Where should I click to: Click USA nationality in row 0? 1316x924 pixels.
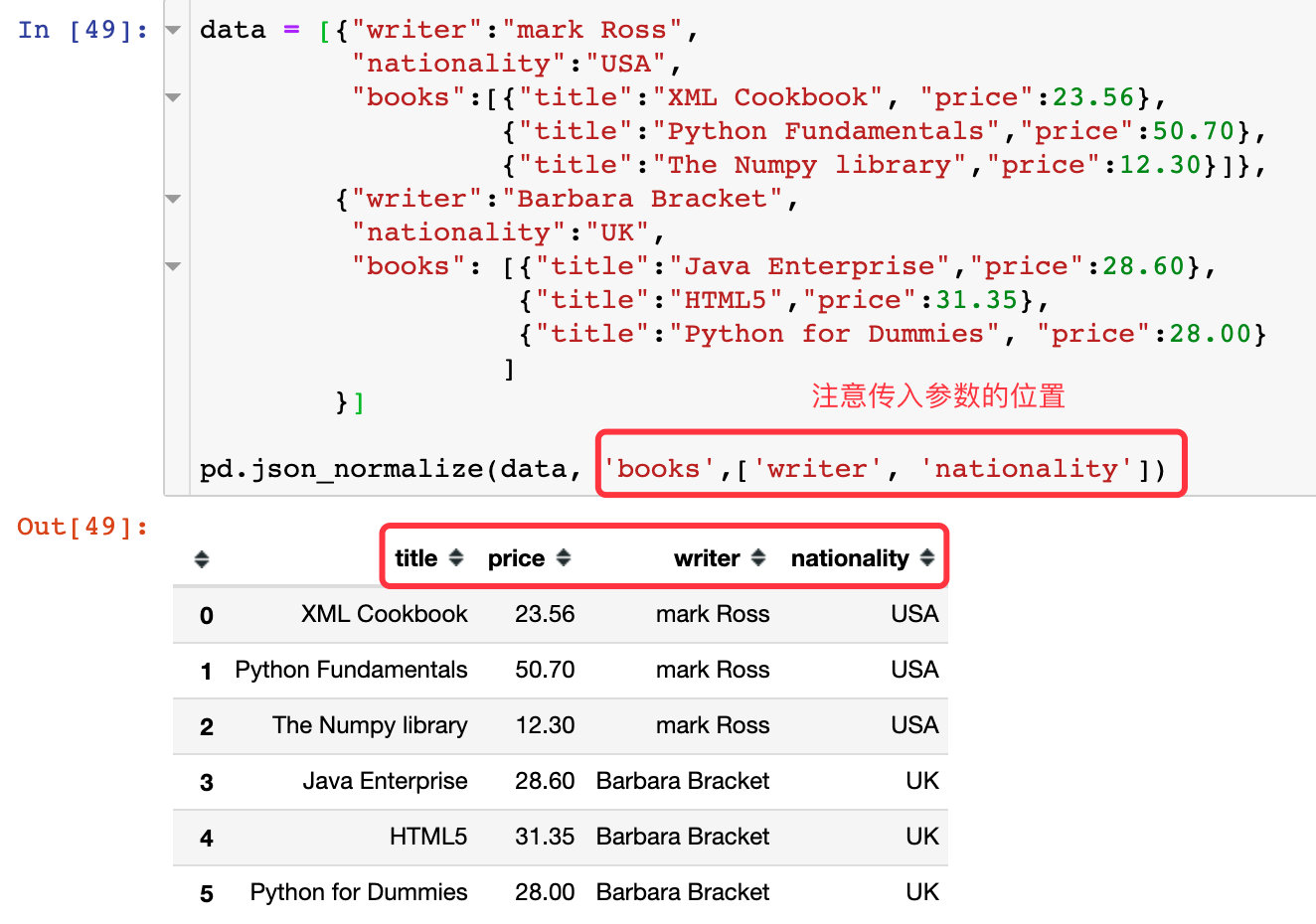pos(914,614)
